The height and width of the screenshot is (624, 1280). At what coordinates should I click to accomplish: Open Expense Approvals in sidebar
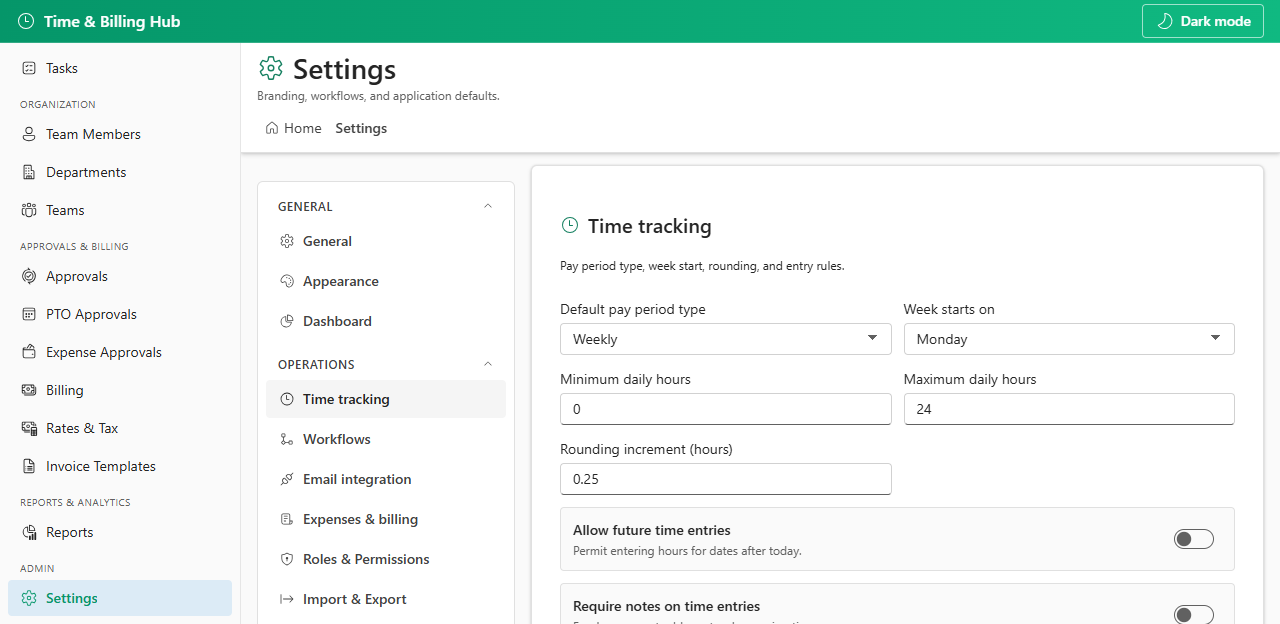pyautogui.click(x=120, y=352)
